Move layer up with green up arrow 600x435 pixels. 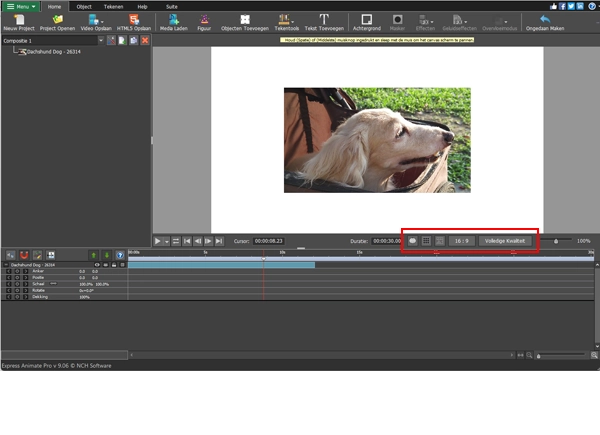pyautogui.click(x=93, y=255)
